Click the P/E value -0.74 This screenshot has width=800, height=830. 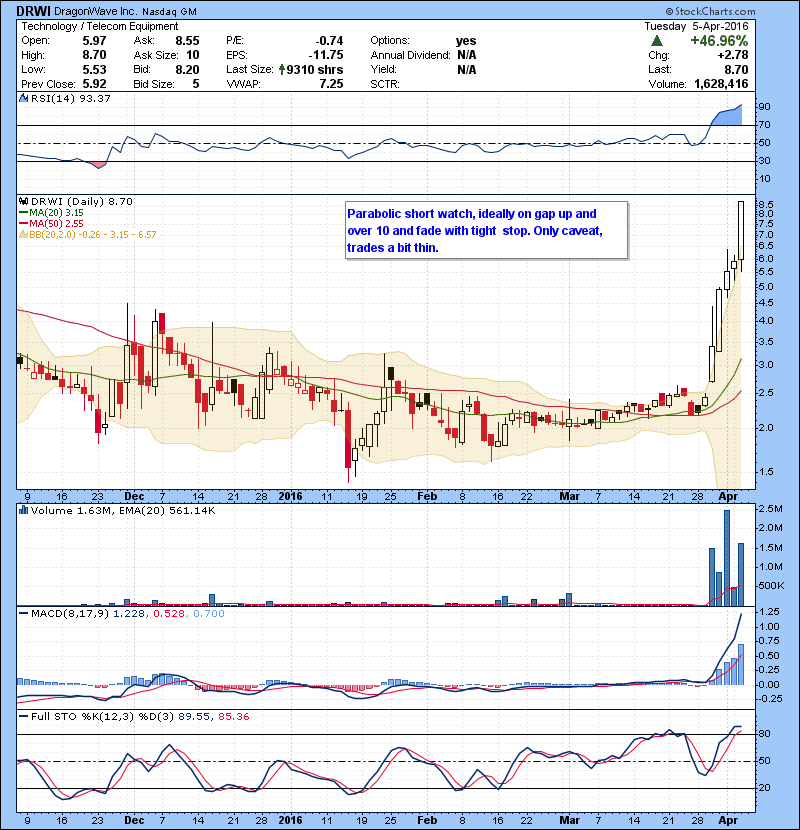click(329, 41)
